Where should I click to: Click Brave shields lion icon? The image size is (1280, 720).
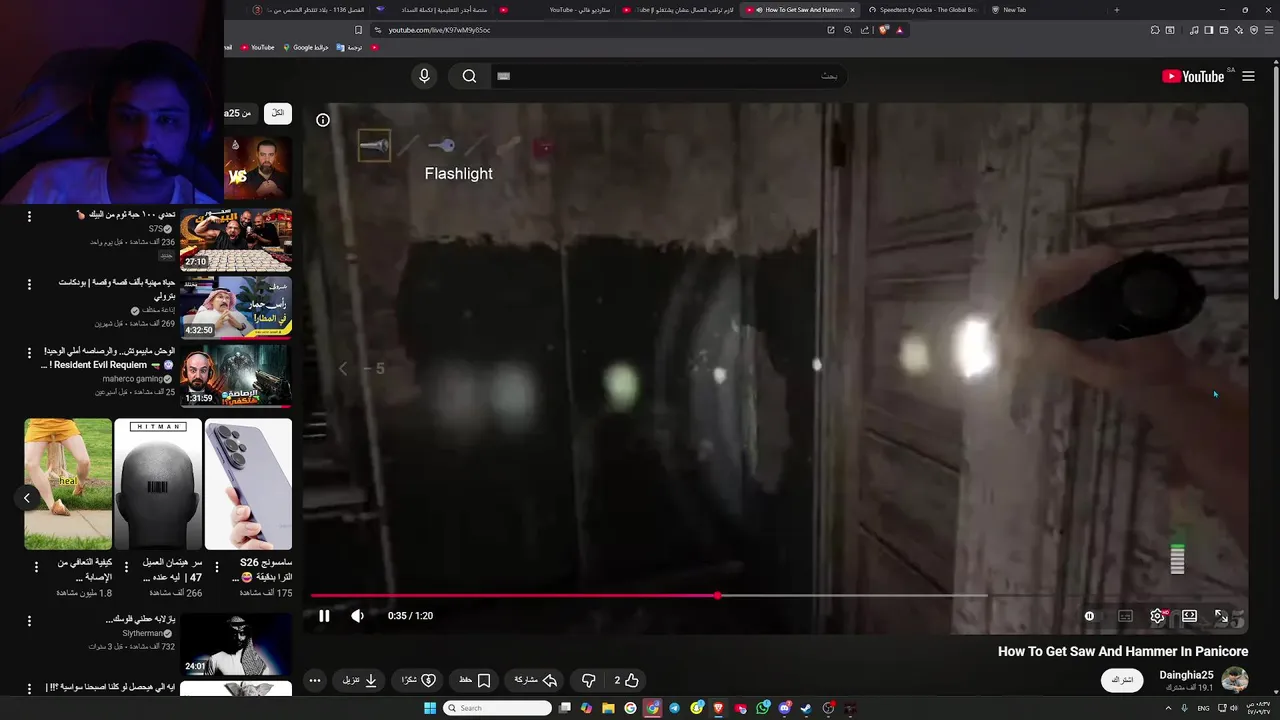pos(884,30)
